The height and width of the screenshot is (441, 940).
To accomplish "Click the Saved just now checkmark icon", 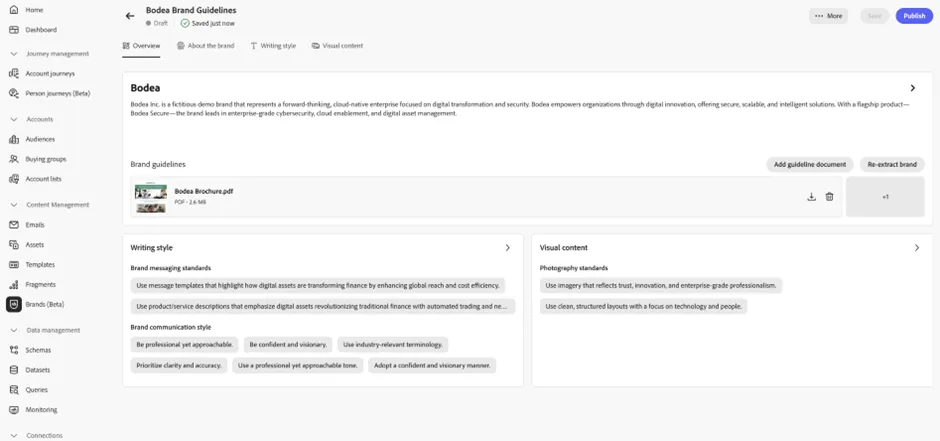I will coord(185,23).
